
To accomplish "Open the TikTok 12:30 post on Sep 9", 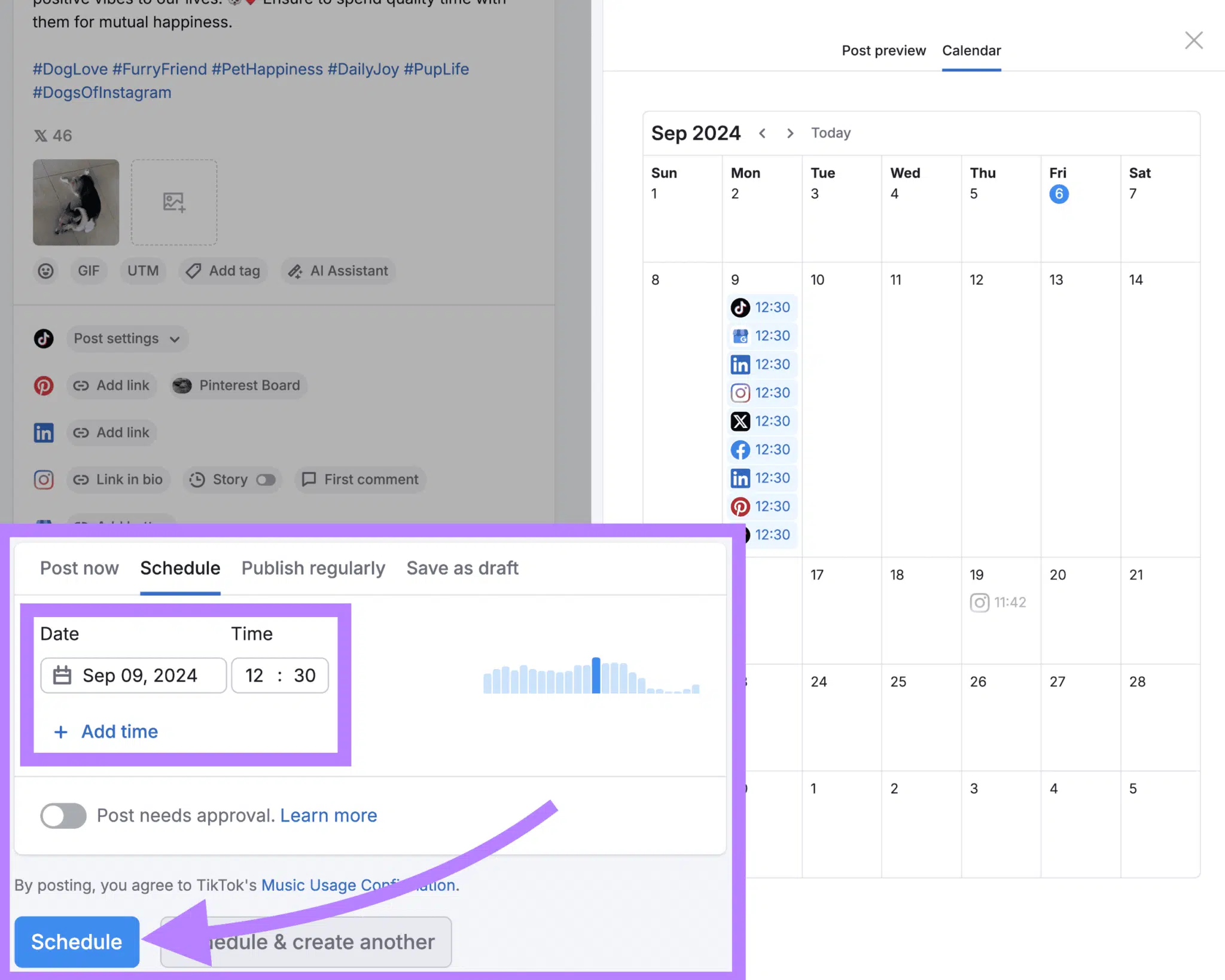I will 762,307.
